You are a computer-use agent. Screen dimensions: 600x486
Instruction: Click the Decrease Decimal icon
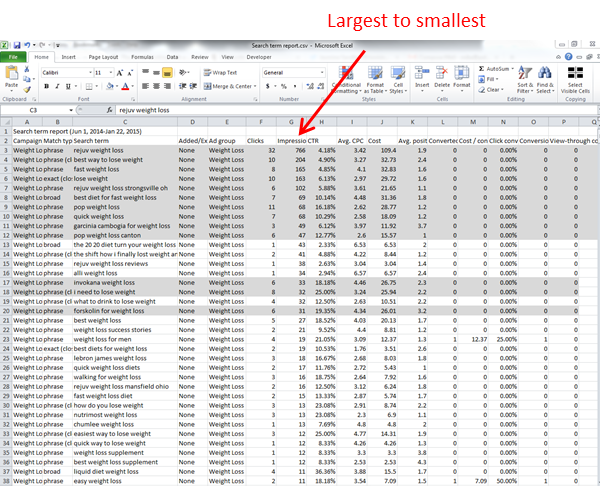[321, 86]
